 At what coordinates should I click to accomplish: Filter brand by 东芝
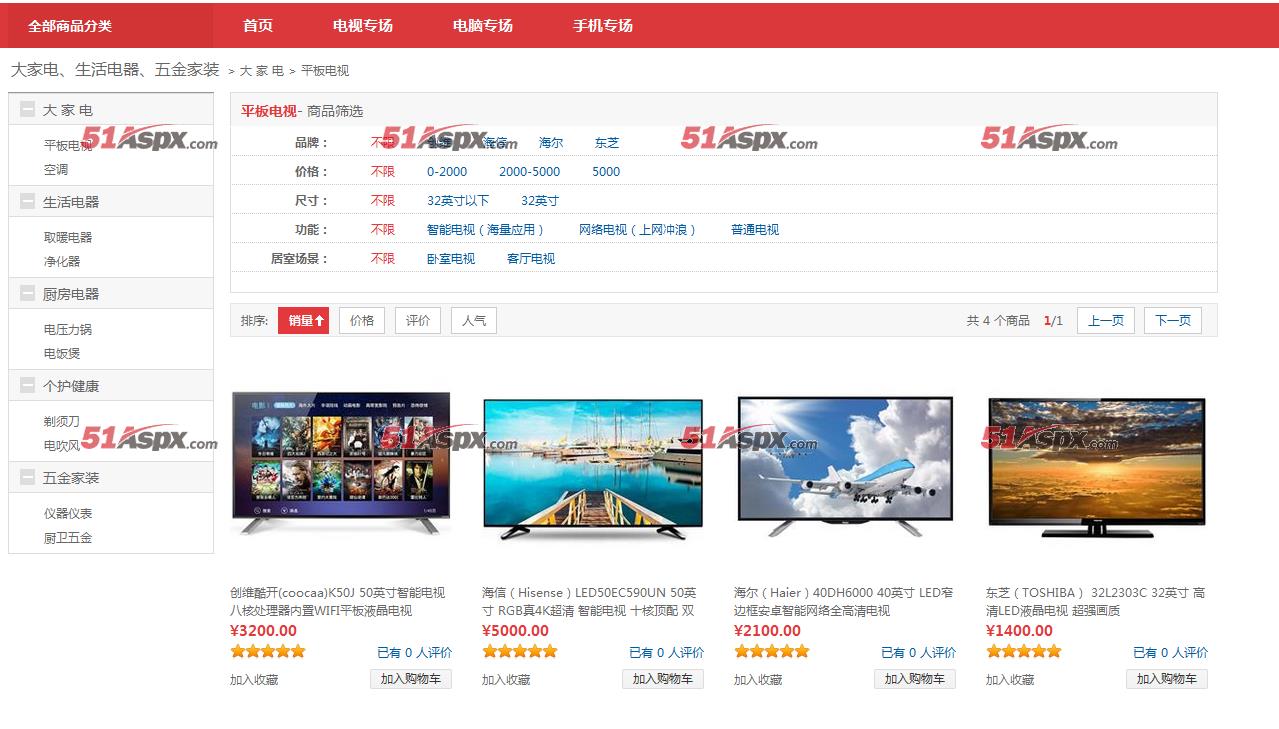pos(607,143)
